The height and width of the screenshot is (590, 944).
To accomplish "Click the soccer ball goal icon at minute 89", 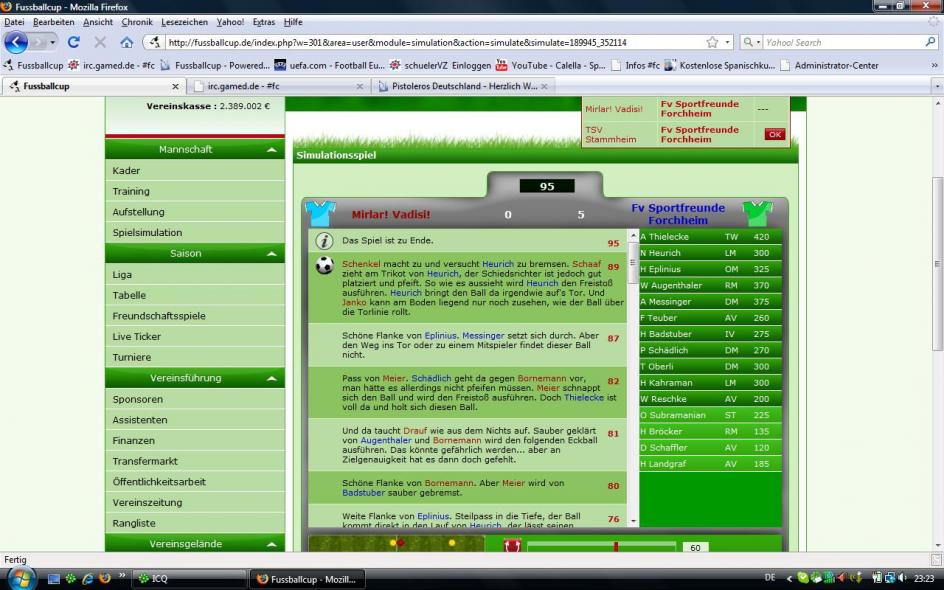I will tap(324, 266).
